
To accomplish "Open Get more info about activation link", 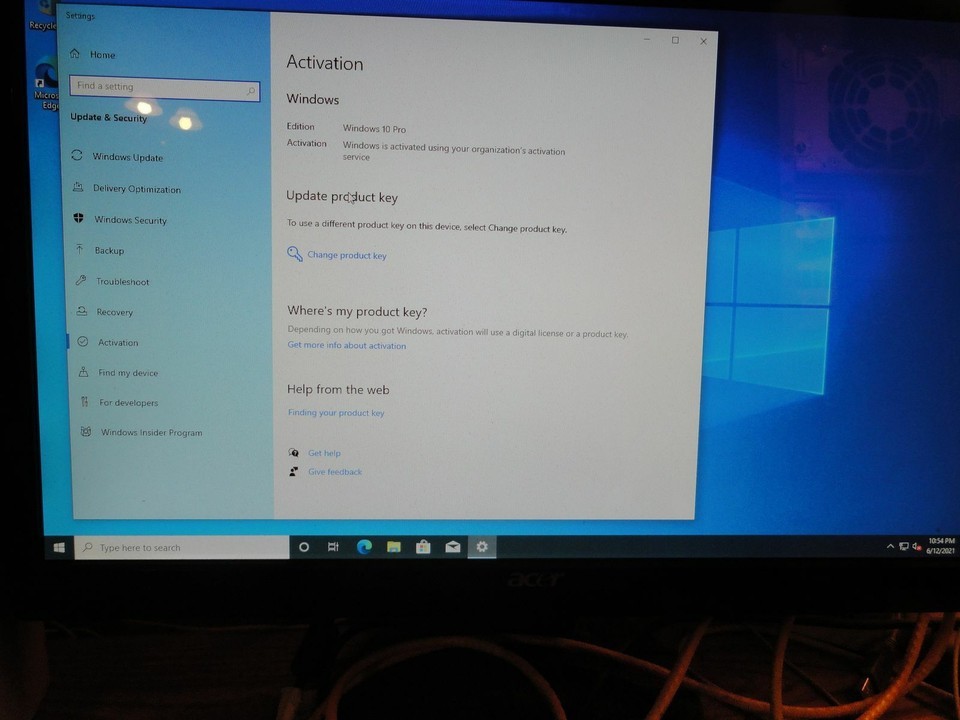I will point(346,346).
